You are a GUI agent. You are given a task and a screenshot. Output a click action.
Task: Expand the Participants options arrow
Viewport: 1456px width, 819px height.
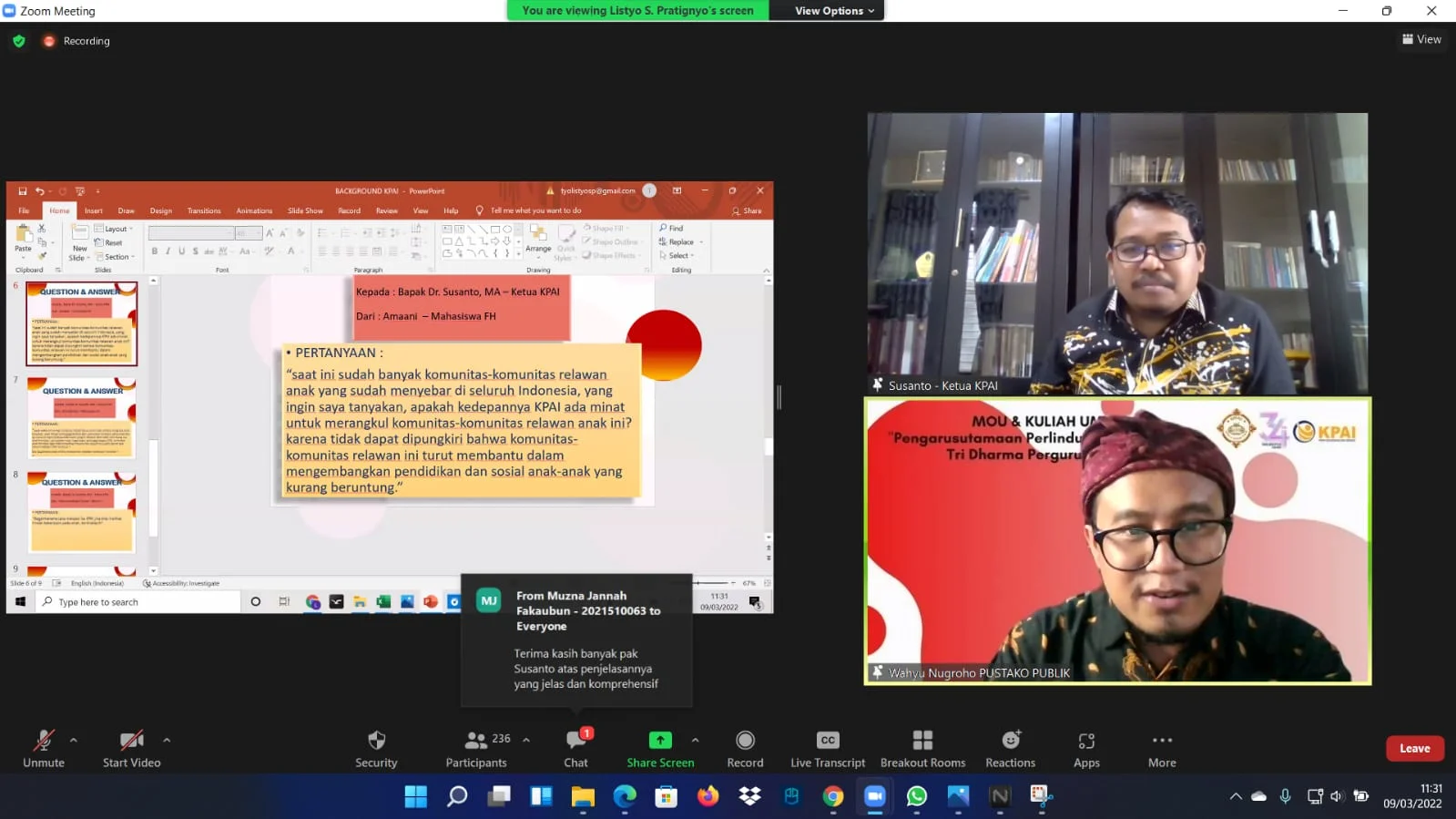526,740
